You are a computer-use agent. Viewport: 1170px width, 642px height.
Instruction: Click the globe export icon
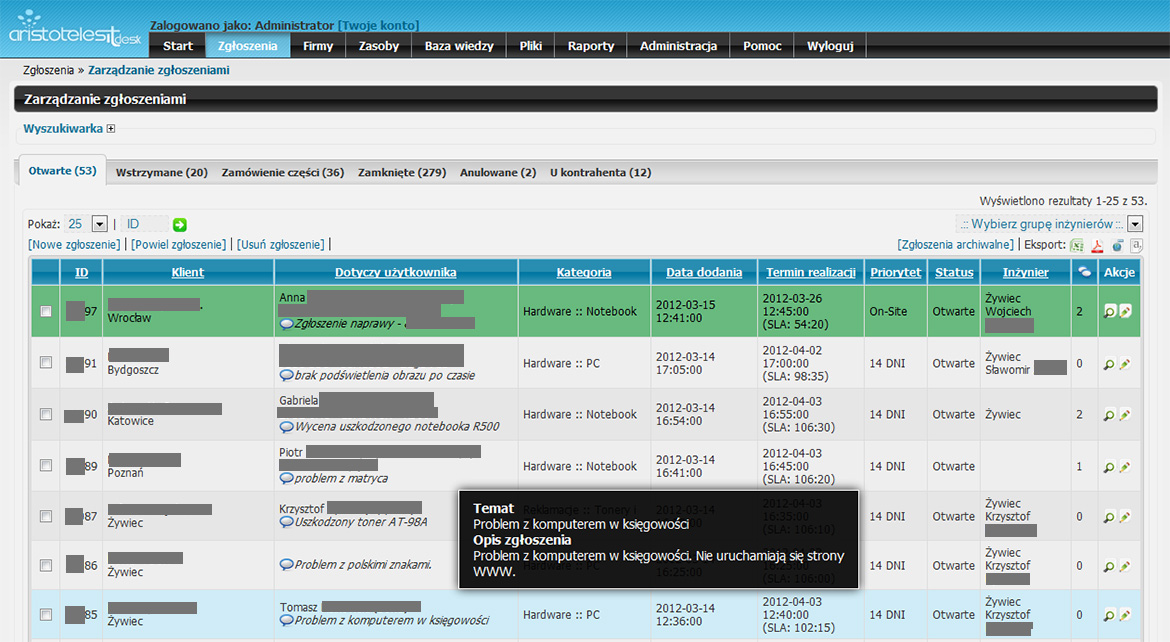[x=1117, y=245]
